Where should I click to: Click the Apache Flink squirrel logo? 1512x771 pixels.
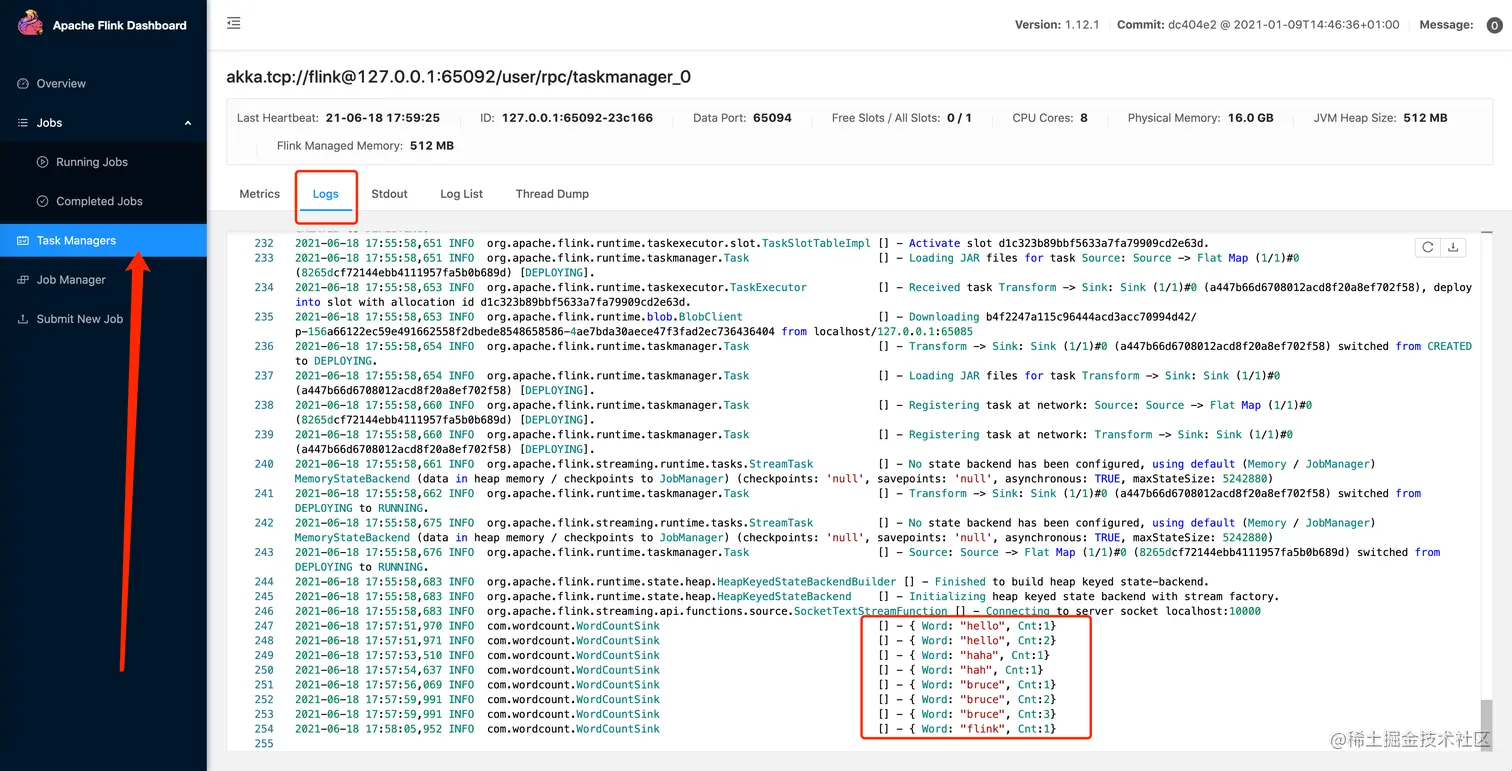[x=30, y=23]
